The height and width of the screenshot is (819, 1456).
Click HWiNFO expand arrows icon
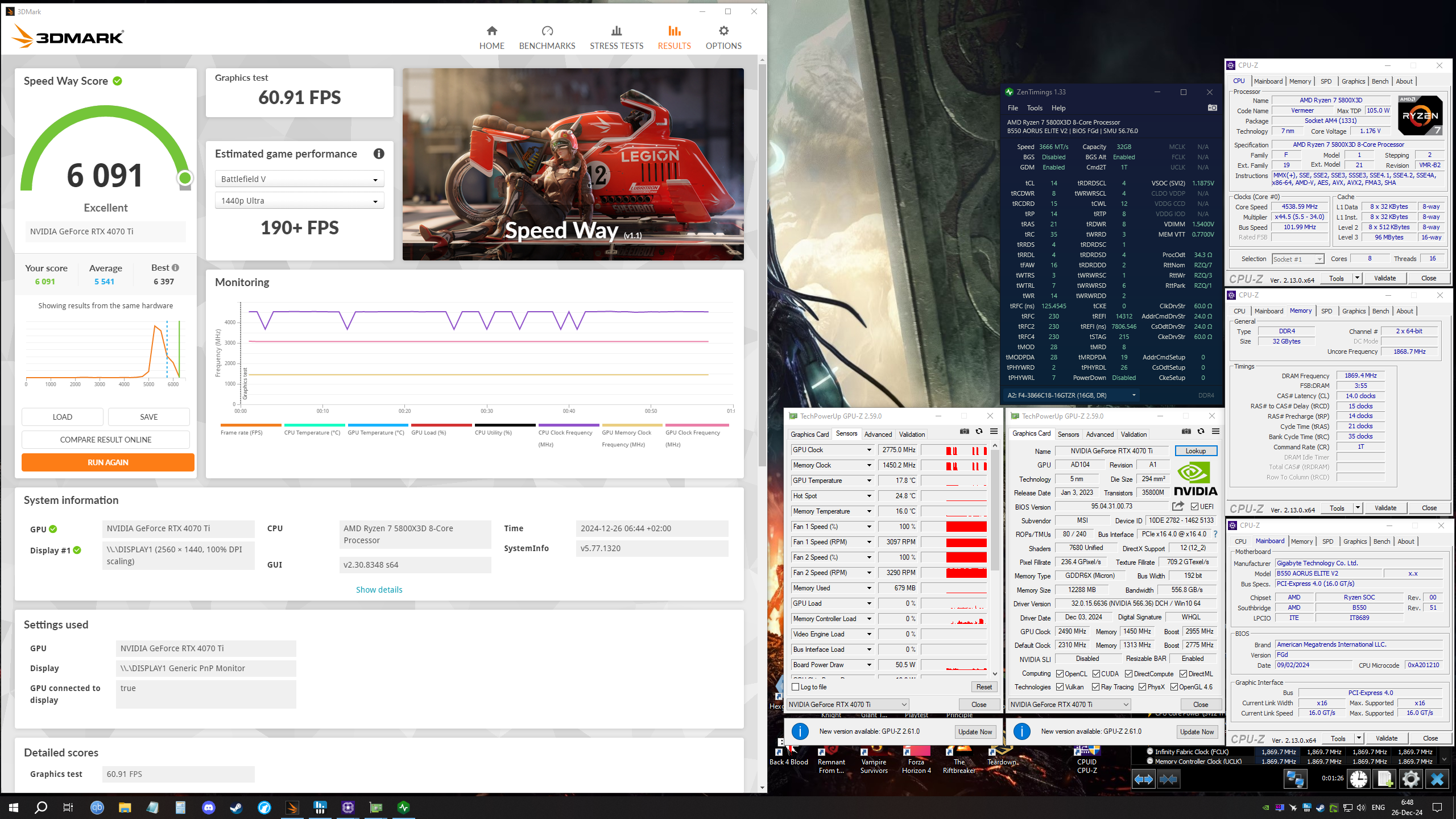pyautogui.click(x=1144, y=779)
